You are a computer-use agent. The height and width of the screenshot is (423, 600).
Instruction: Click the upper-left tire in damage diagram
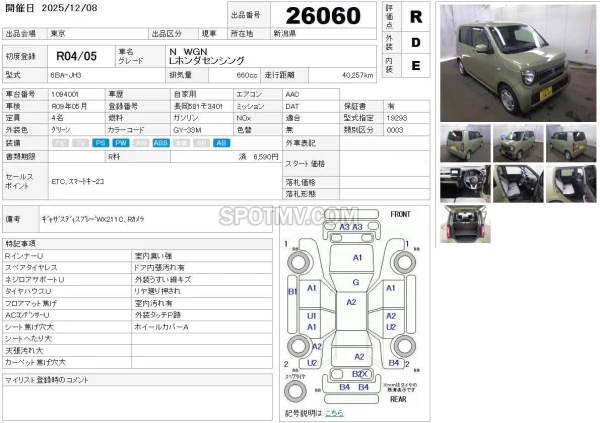point(297,265)
